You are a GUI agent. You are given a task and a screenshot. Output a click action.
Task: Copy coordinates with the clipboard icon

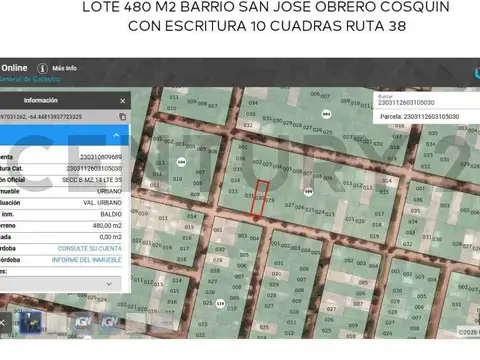pos(123,117)
